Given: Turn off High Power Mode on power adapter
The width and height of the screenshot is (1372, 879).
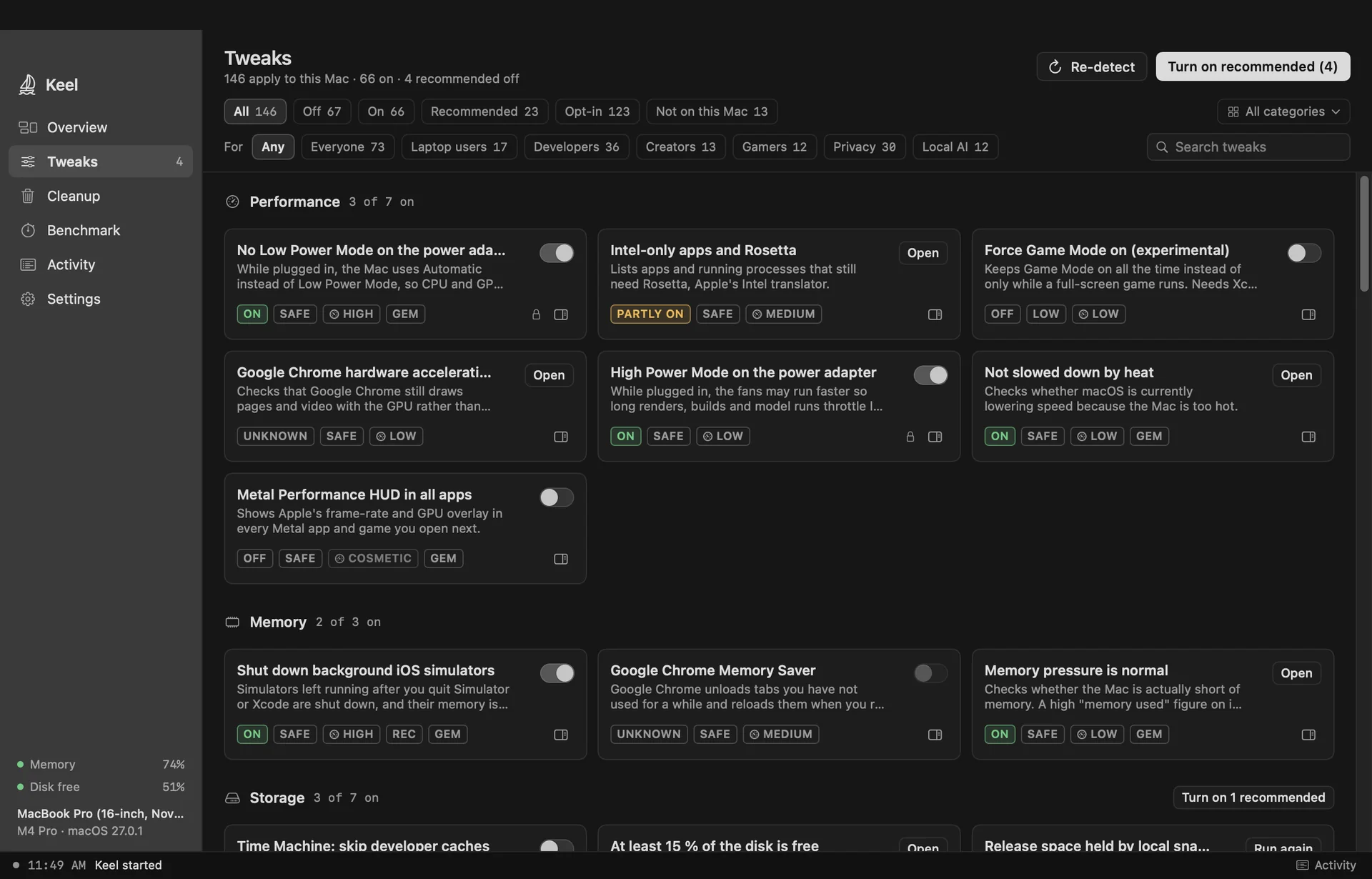Looking at the screenshot, I should pos(930,375).
